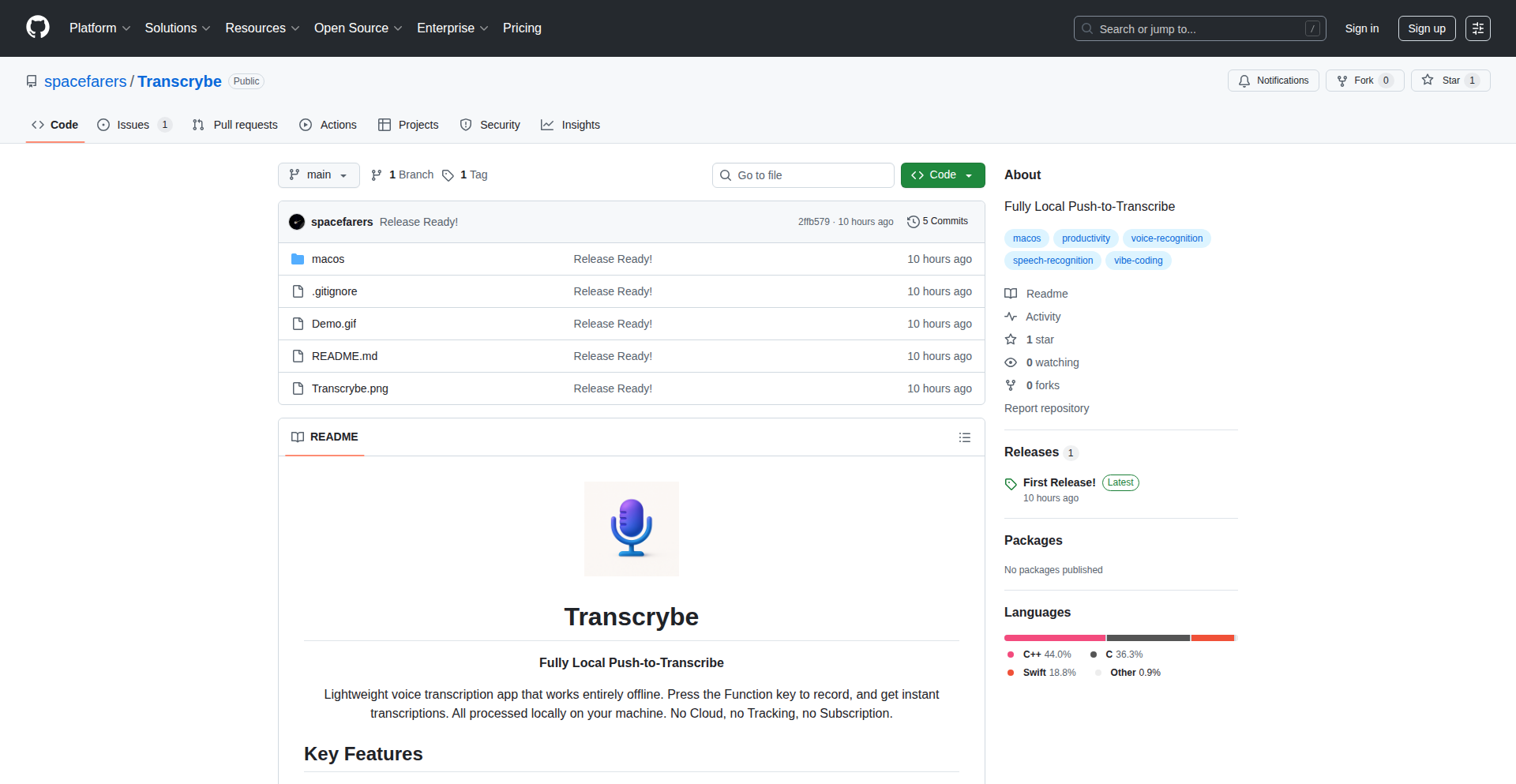Image resolution: width=1516 pixels, height=784 pixels.
Task: Open the 5 Commits history link
Action: tap(937, 222)
